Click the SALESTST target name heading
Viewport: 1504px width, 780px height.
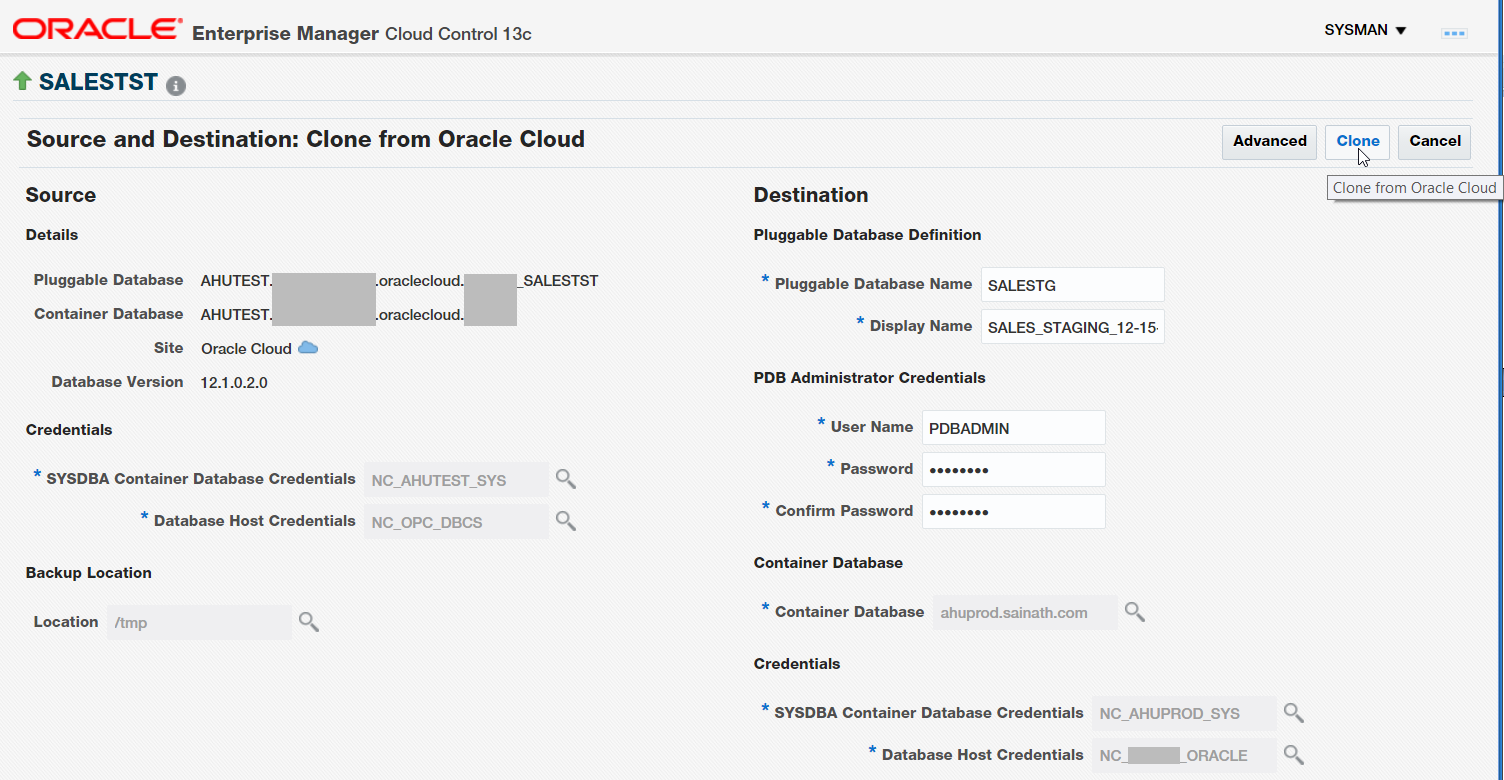pos(98,82)
